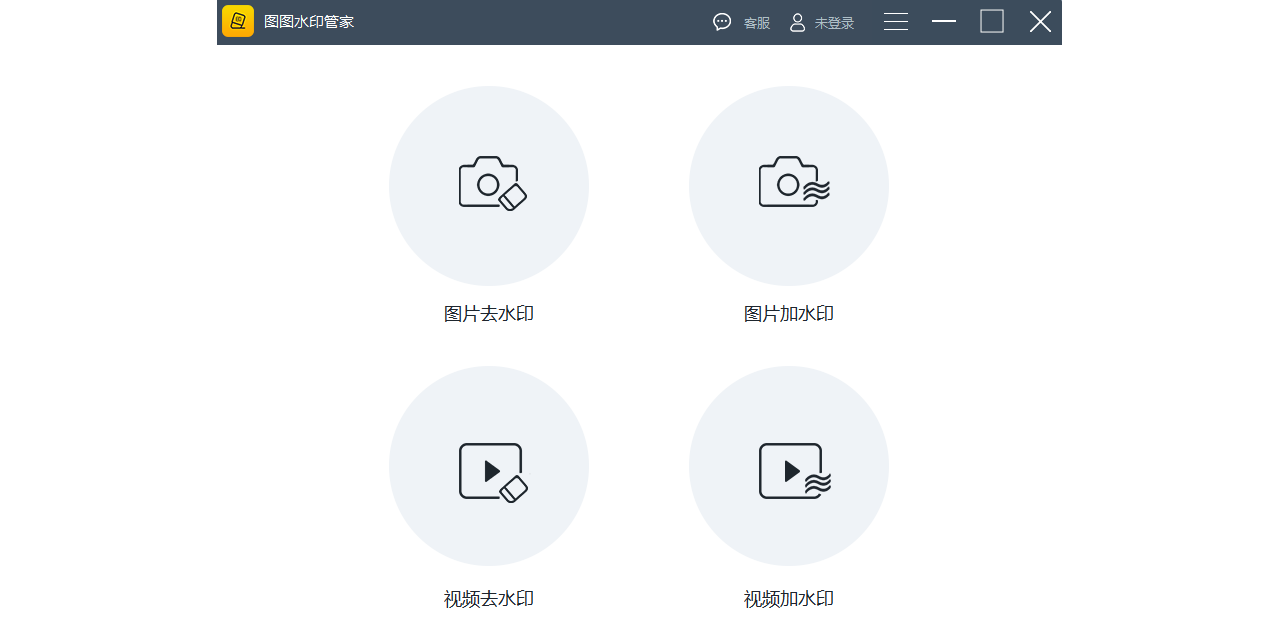Click the 视频去水印 label

pos(489,599)
